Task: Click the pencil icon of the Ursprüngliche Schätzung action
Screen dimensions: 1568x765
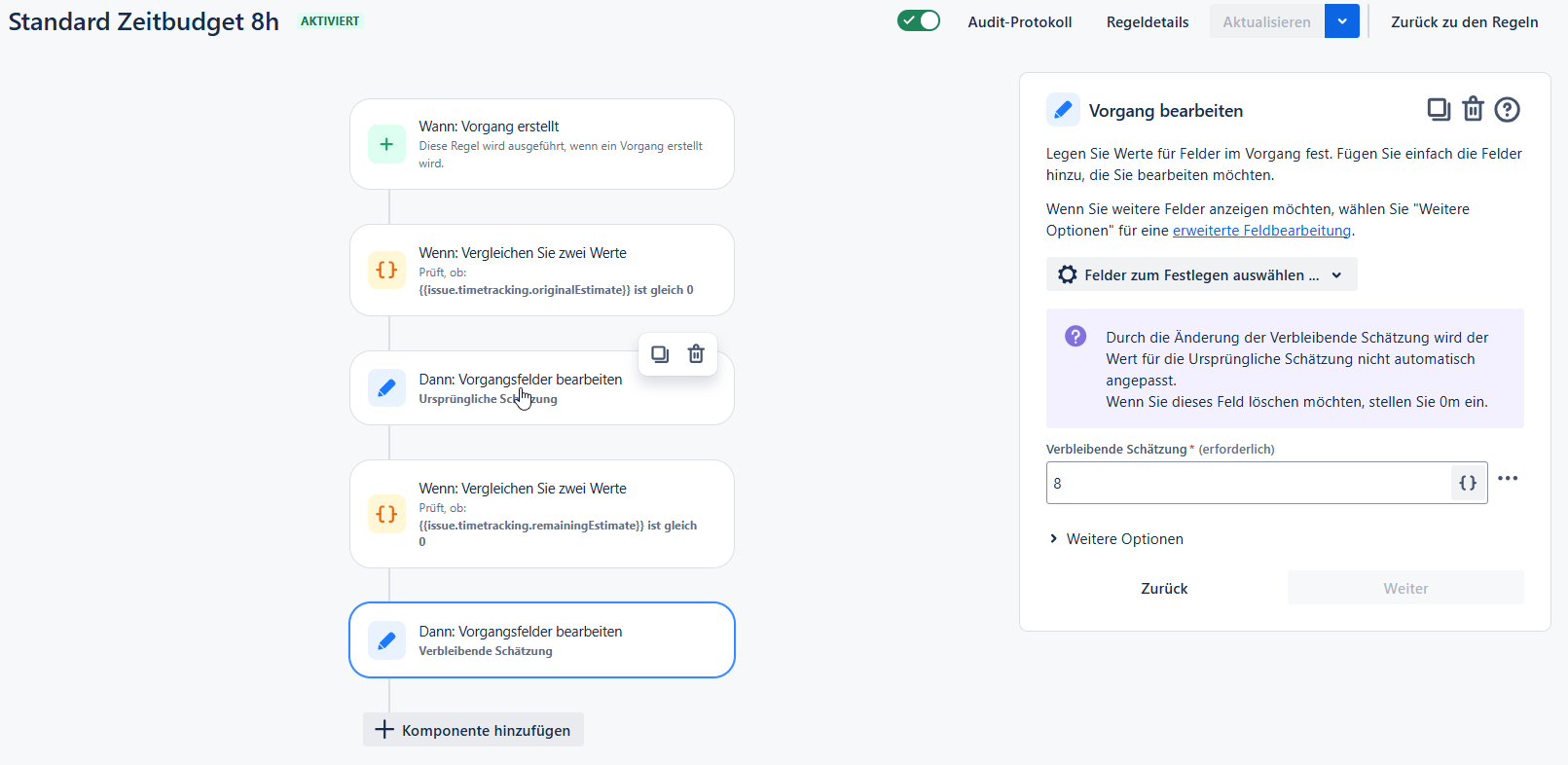Action: tap(386, 387)
